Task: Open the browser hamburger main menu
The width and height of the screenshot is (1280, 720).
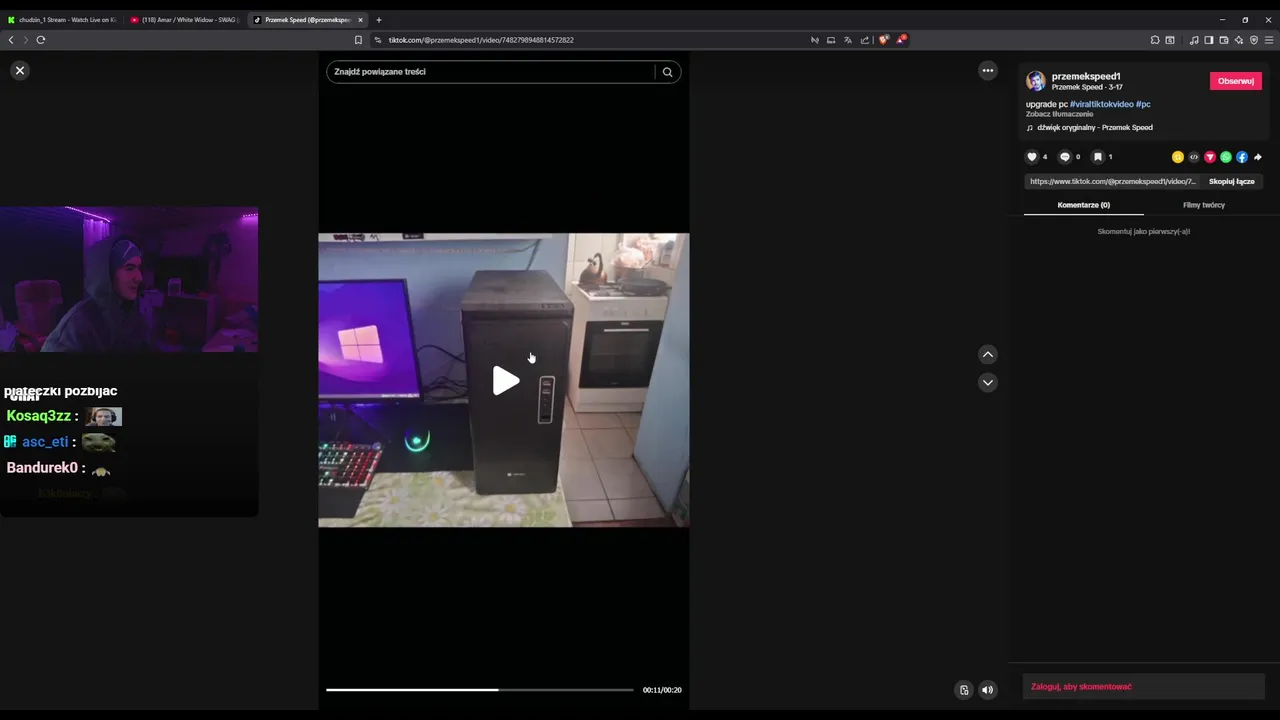Action: 1270,40
